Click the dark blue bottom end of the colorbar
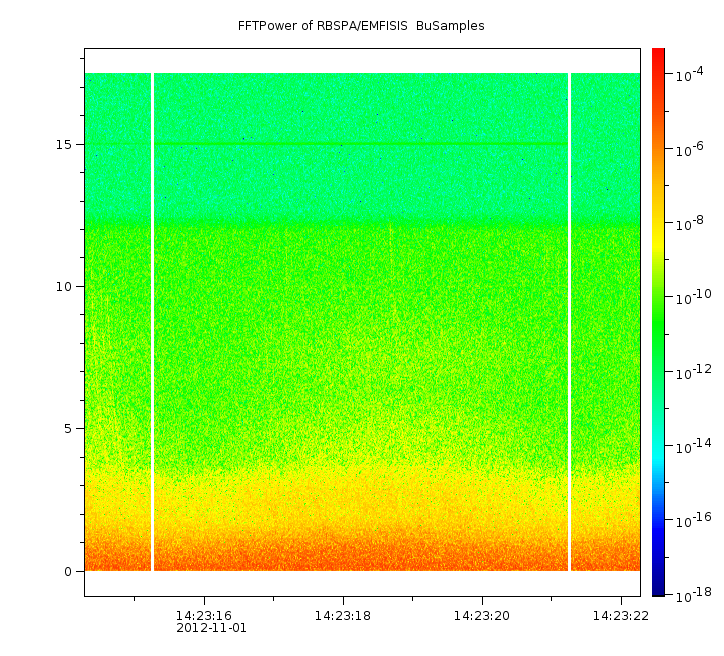724x656 pixels. [658, 591]
